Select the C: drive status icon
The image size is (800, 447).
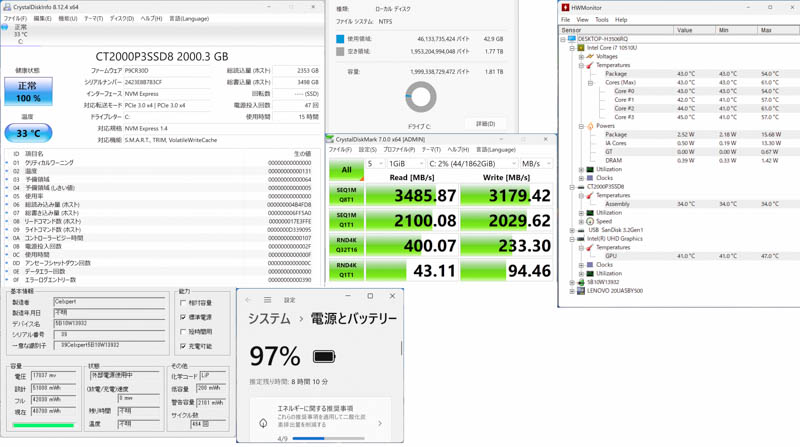tap(5, 28)
